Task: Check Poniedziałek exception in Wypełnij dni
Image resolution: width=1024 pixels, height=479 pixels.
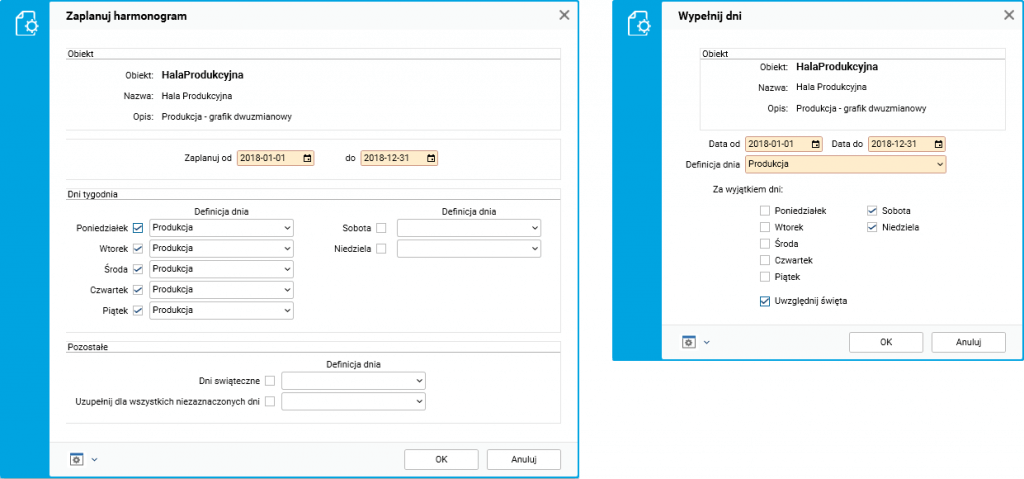Action: point(764,211)
